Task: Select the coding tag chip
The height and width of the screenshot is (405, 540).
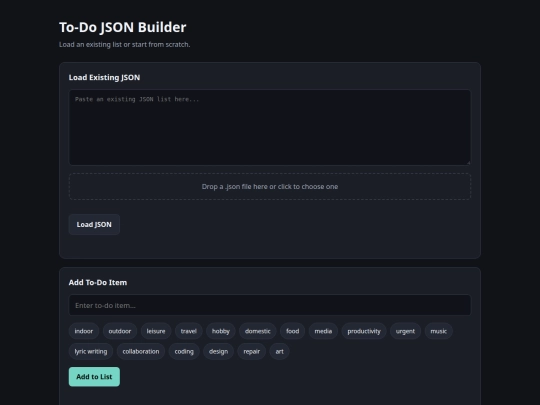Action: 184,351
